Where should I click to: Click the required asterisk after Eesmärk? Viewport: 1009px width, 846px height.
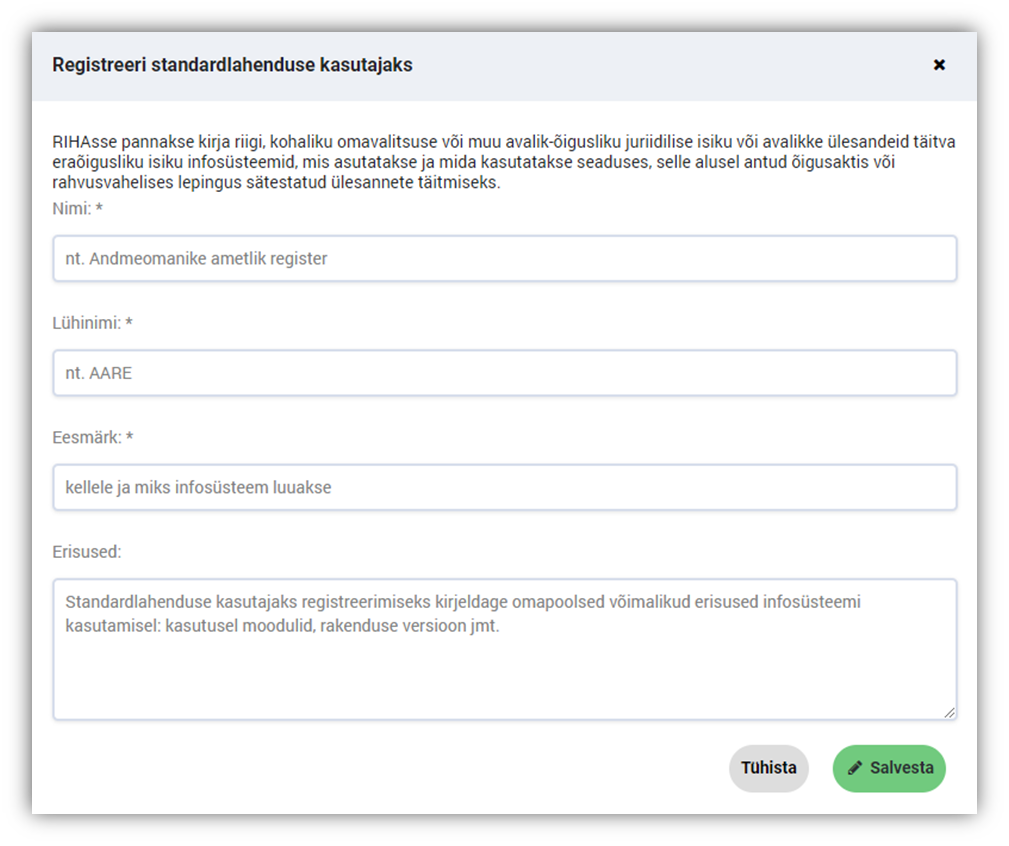(129, 437)
